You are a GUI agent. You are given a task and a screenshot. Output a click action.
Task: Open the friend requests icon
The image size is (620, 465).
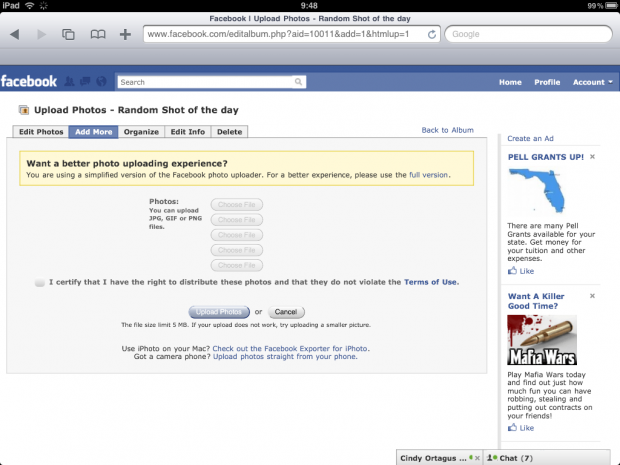[69, 81]
